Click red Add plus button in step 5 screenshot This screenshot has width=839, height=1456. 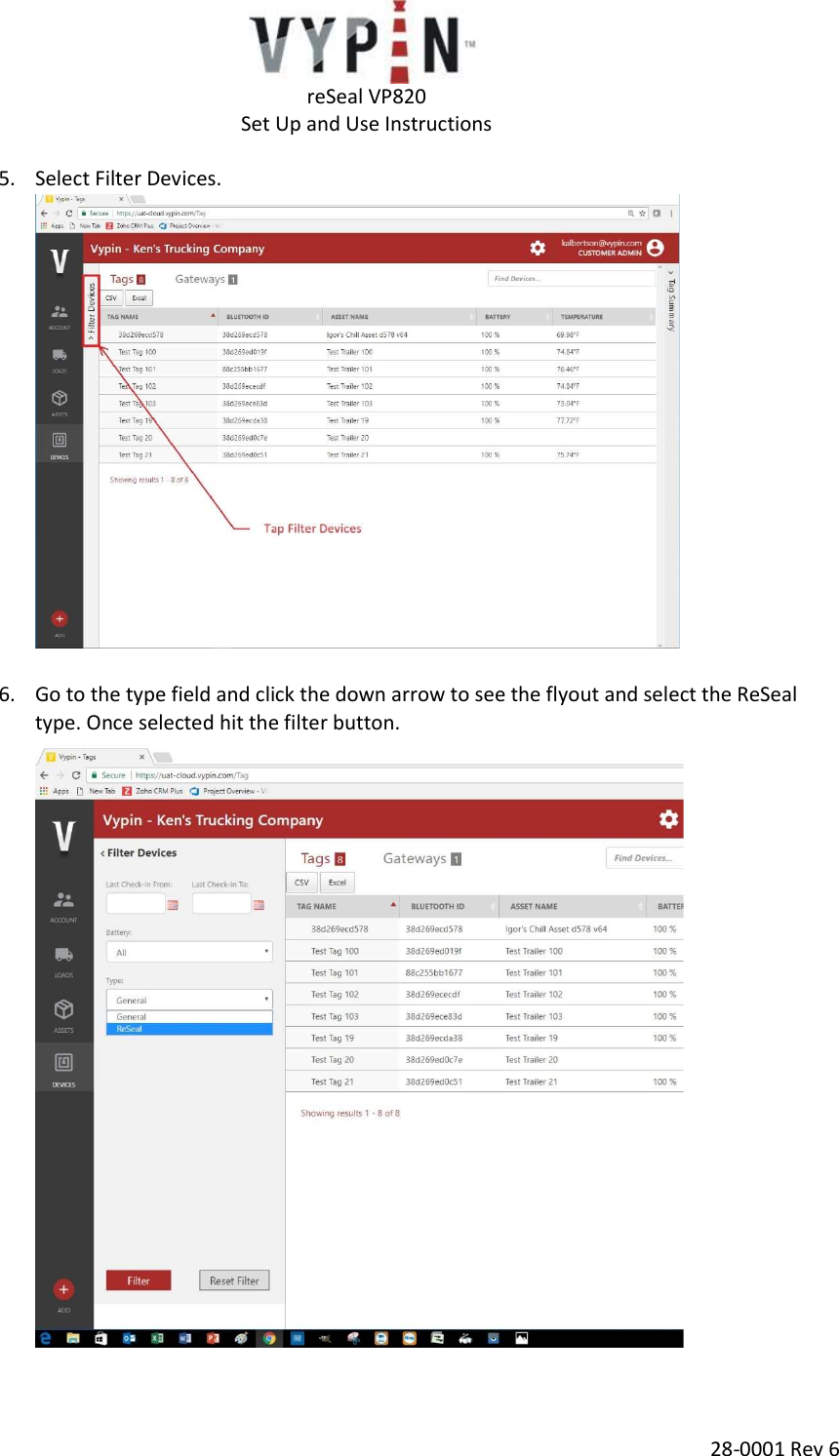click(x=60, y=618)
